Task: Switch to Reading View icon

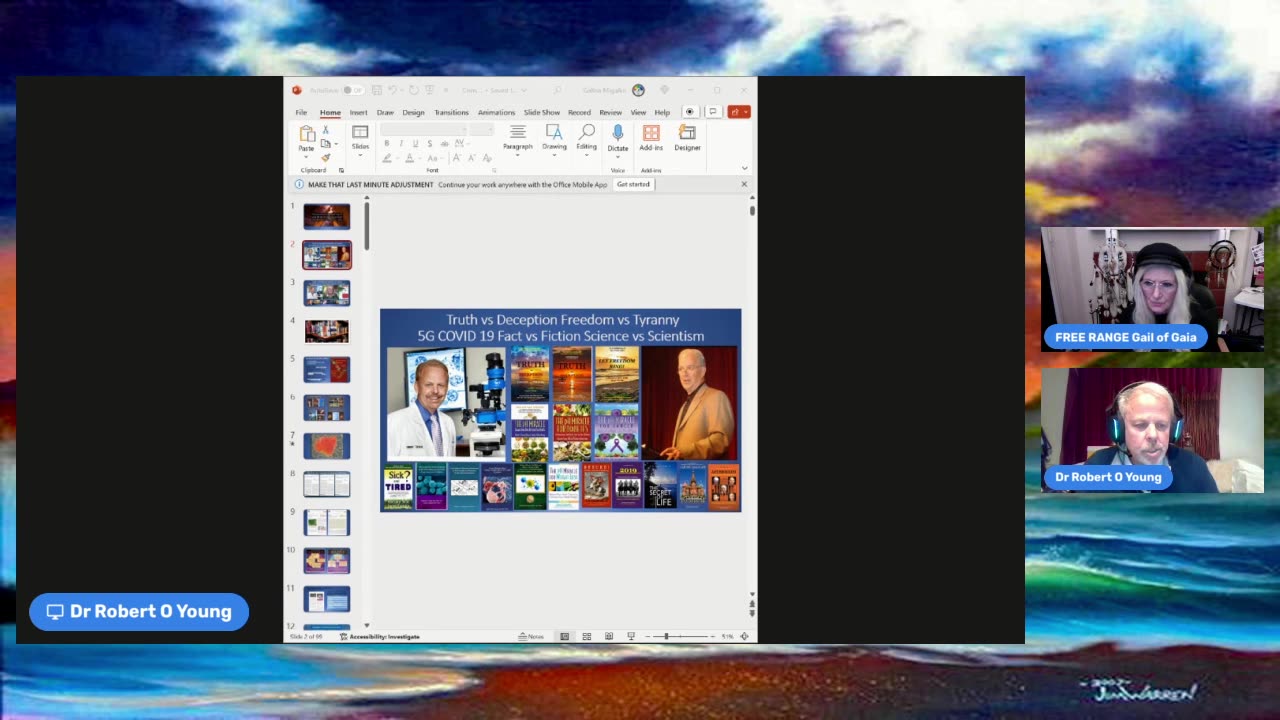Action: point(609,636)
